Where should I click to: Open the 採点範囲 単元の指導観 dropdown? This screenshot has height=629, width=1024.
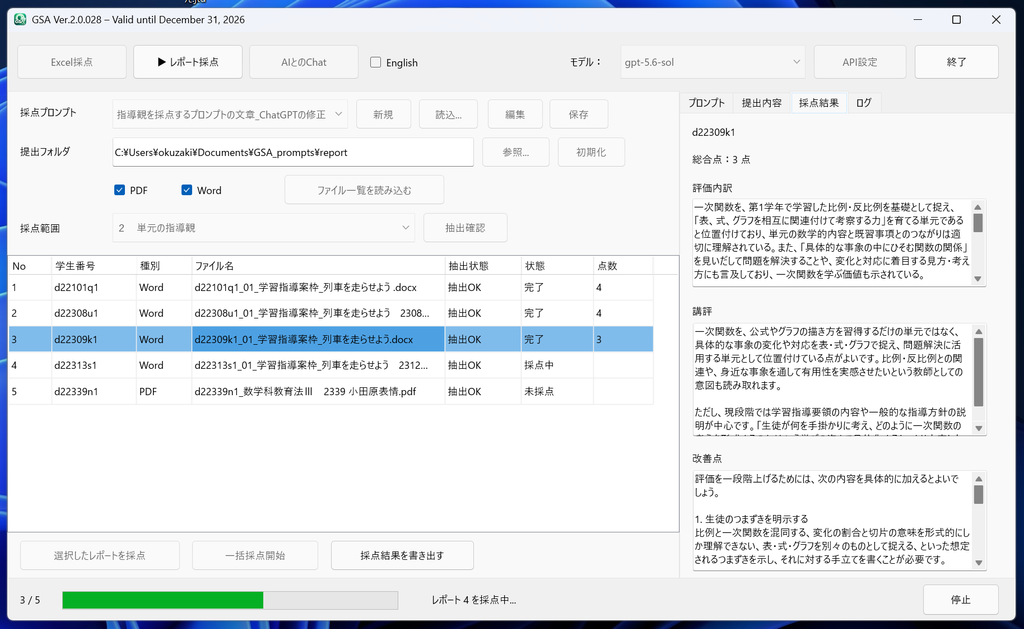click(263, 228)
